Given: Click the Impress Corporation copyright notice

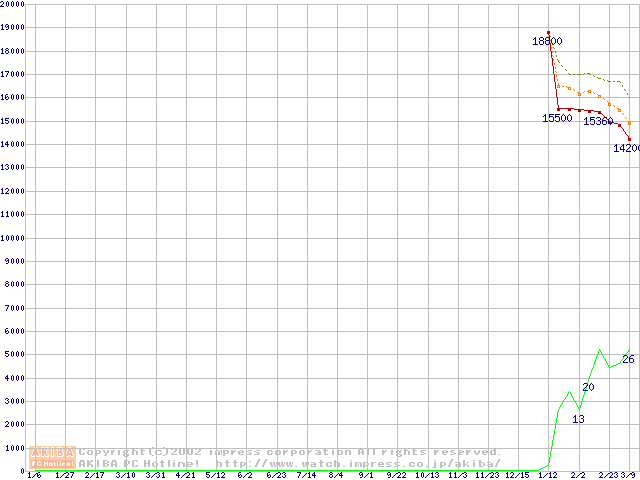Looking at the screenshot, I should coord(290,452).
